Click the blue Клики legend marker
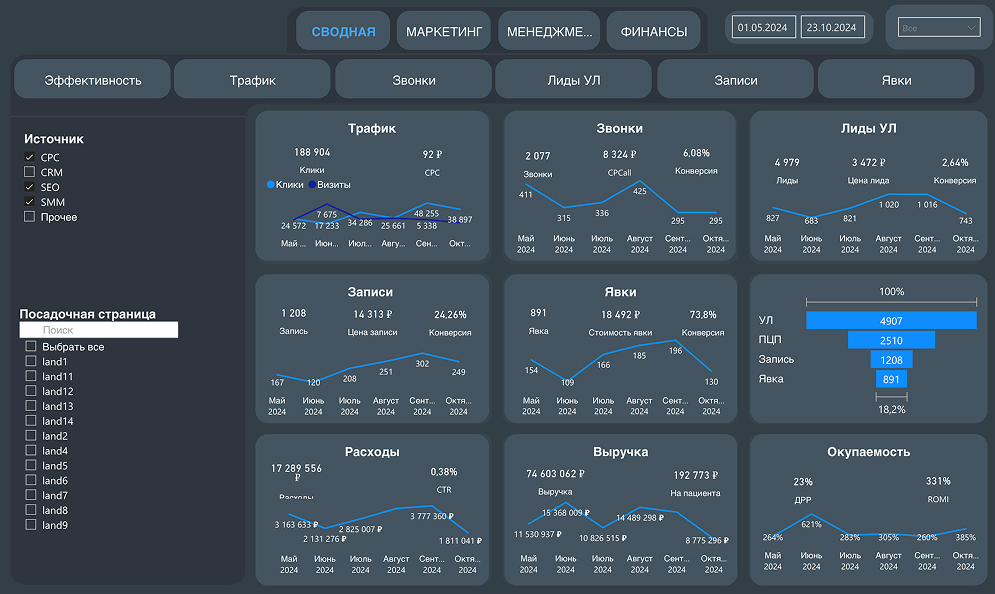Viewport: 995px width, 594px height. (271, 185)
